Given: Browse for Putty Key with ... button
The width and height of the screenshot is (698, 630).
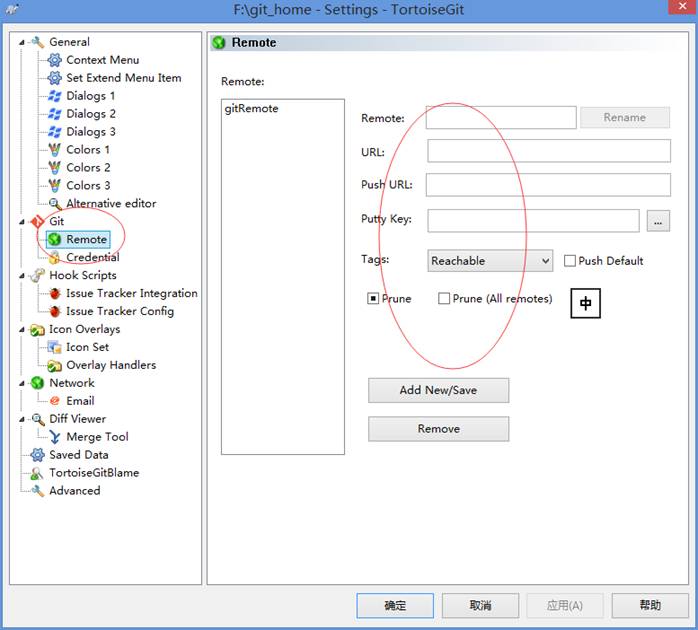Looking at the screenshot, I should (x=658, y=221).
